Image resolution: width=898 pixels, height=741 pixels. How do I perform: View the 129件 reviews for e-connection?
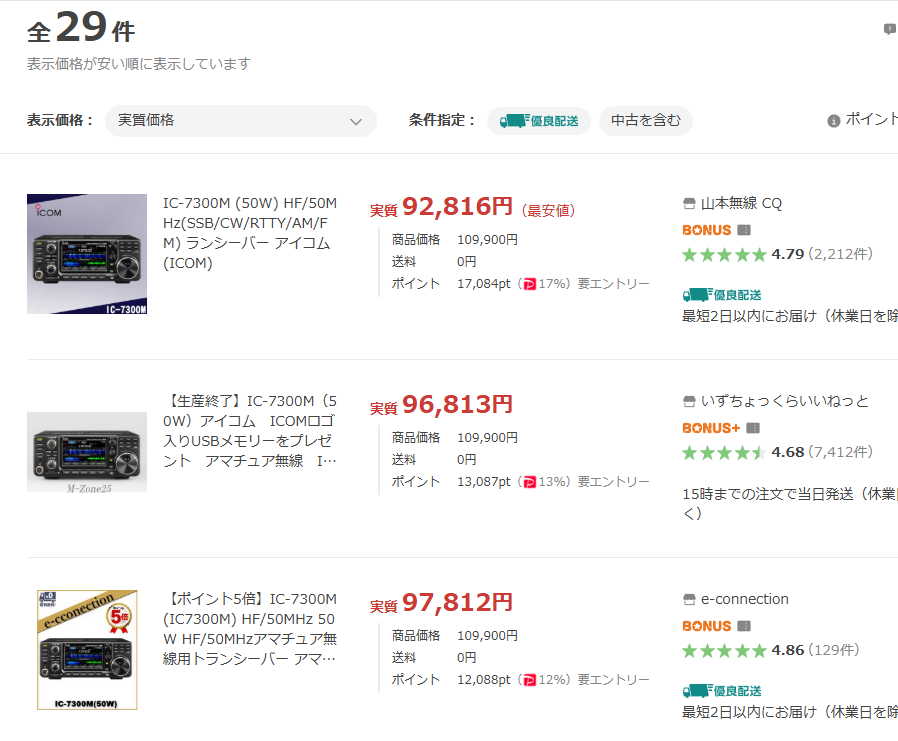tap(834, 650)
